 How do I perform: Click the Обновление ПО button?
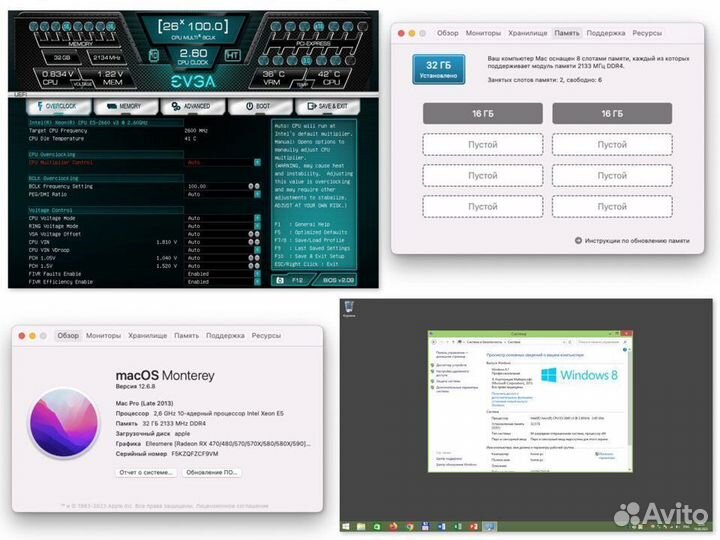pyautogui.click(x=212, y=472)
